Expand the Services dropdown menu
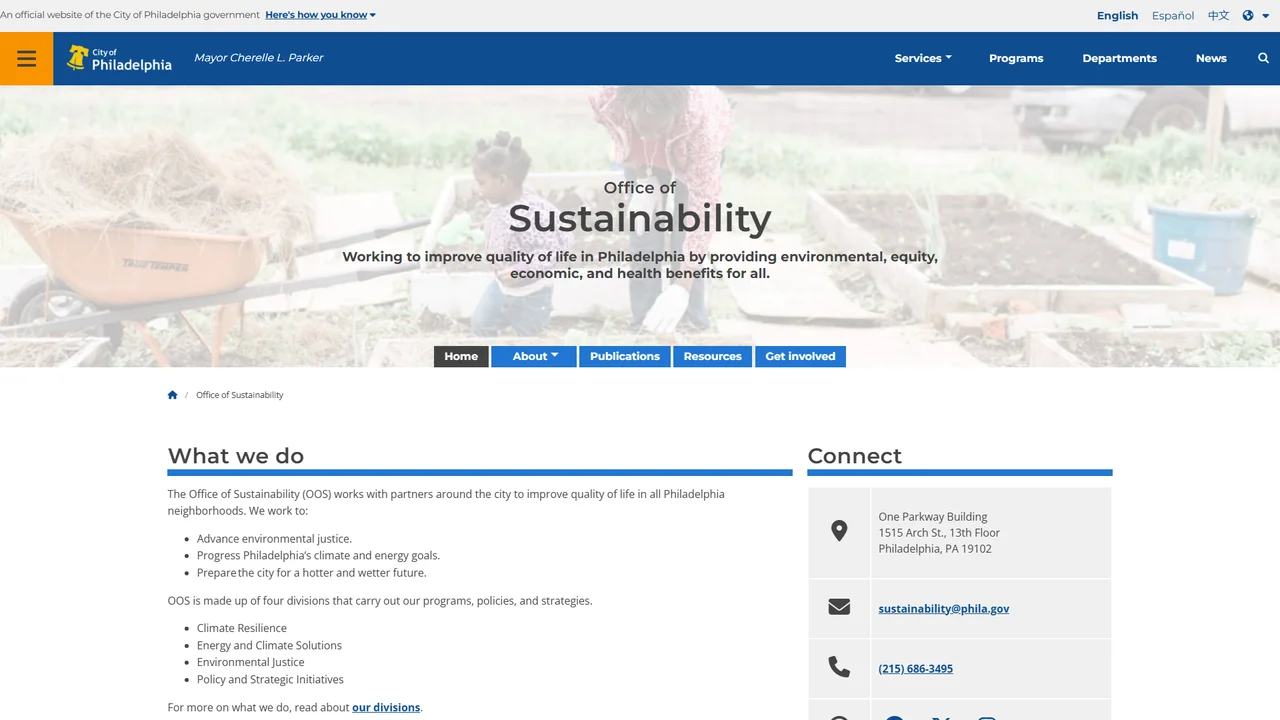This screenshot has width=1280, height=720. click(x=923, y=58)
